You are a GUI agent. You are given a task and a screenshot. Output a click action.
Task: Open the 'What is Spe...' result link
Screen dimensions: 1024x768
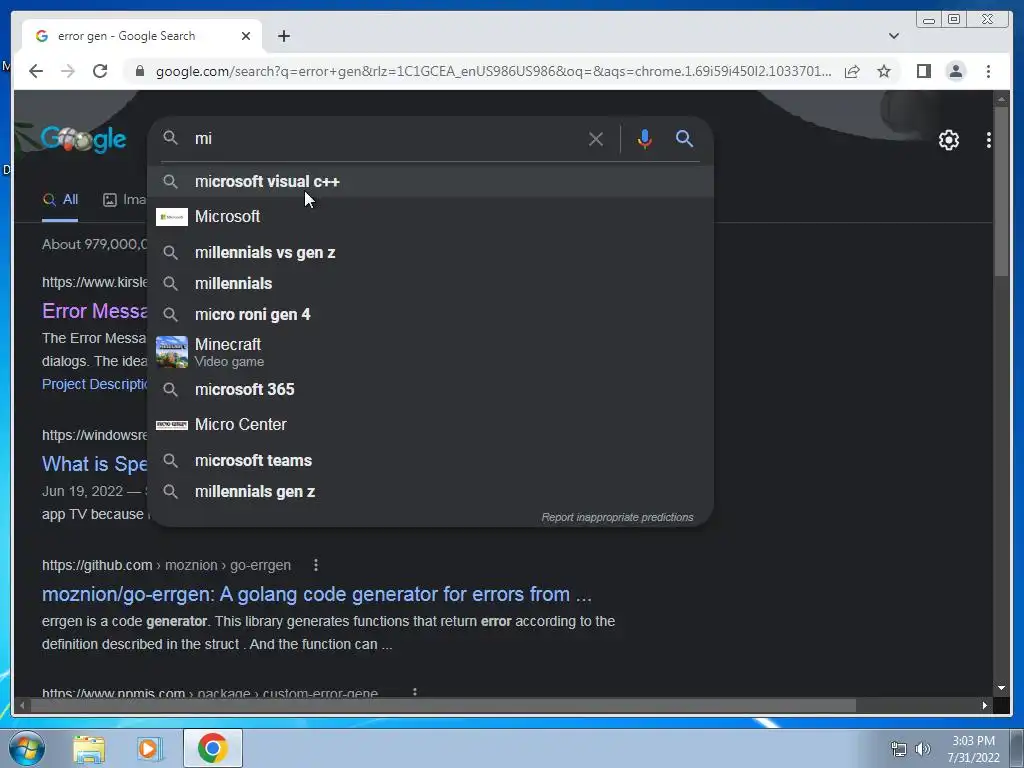point(95,464)
